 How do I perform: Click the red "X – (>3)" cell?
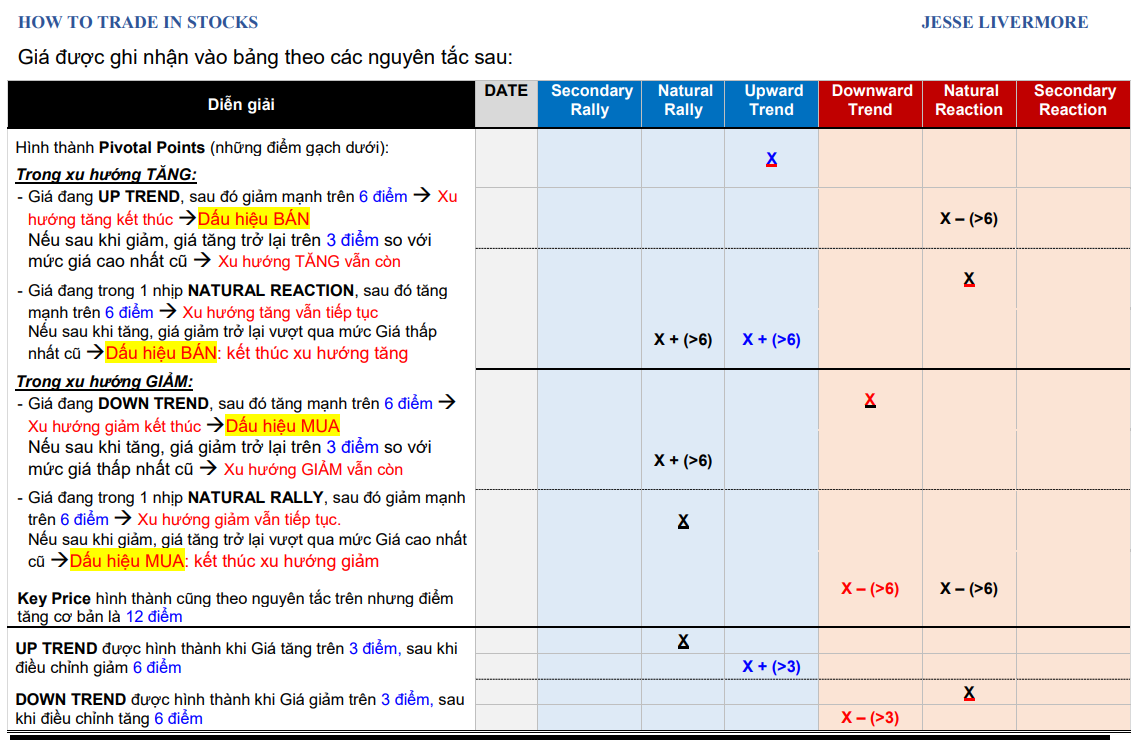click(x=870, y=718)
